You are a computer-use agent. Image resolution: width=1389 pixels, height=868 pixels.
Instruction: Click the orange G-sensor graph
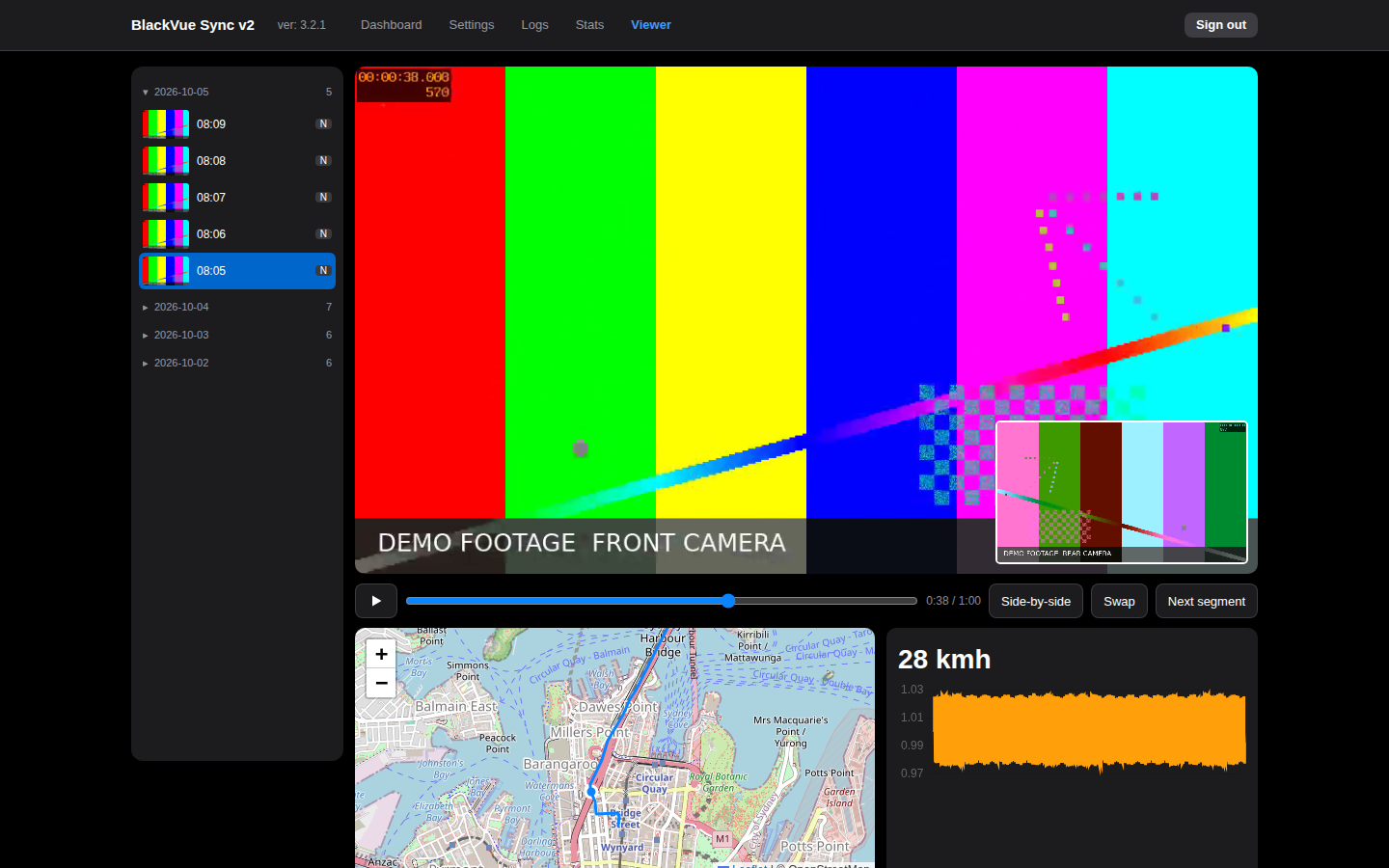click(x=1089, y=730)
